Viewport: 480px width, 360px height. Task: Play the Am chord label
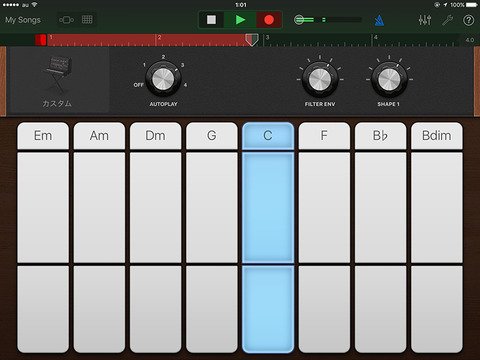99,136
